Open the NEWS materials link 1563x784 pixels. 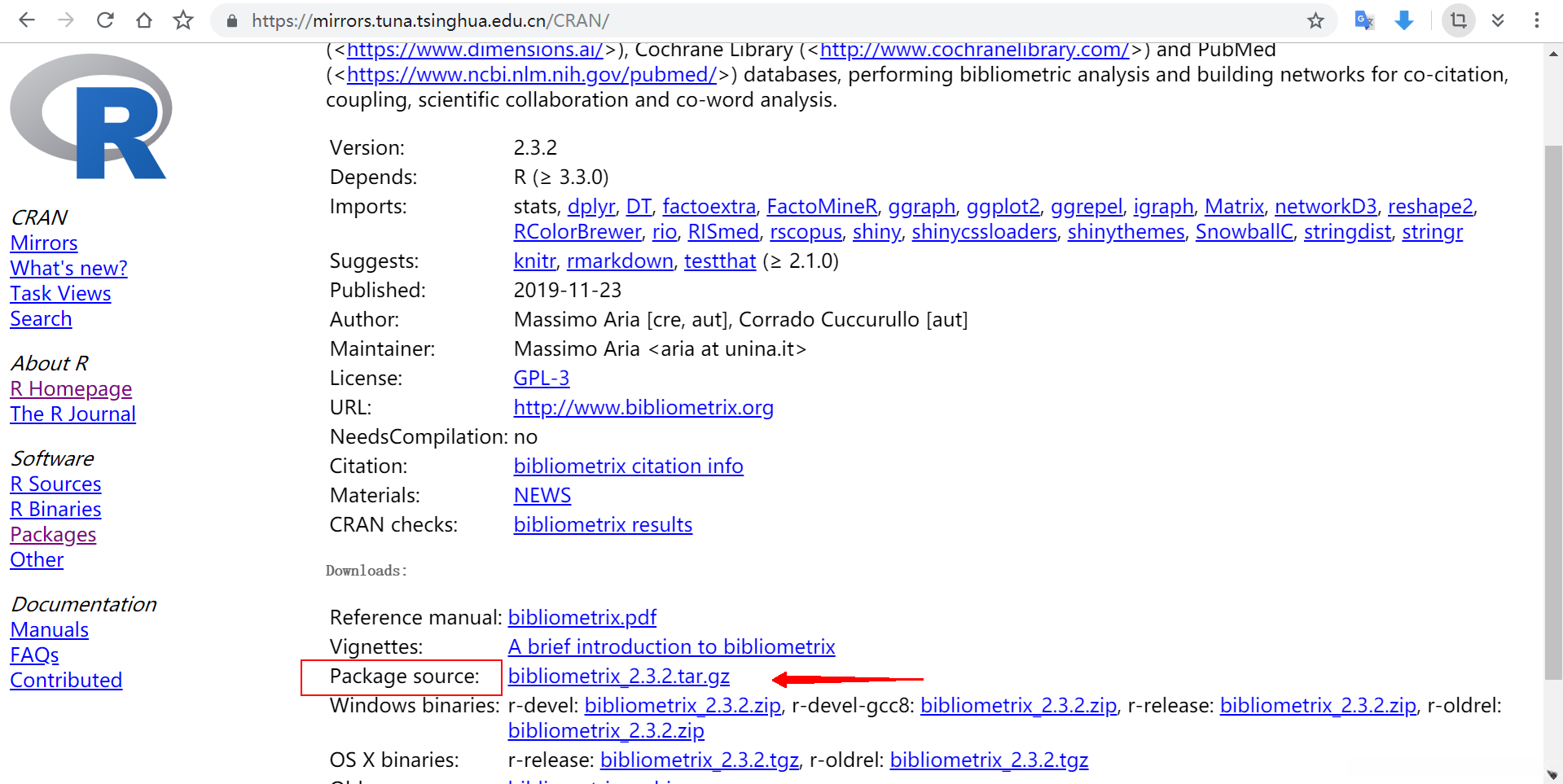point(542,496)
